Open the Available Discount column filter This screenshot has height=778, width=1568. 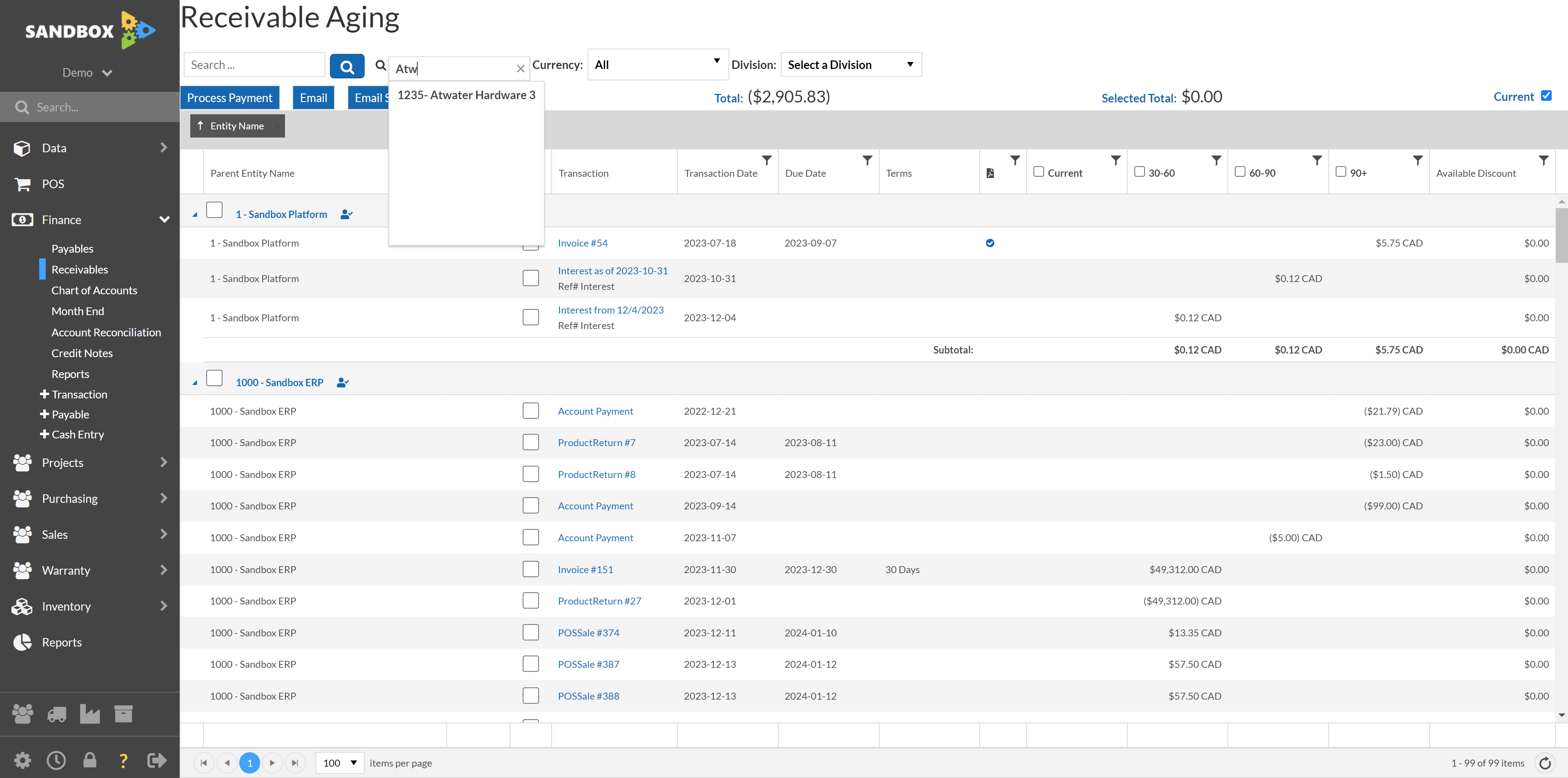click(1543, 160)
